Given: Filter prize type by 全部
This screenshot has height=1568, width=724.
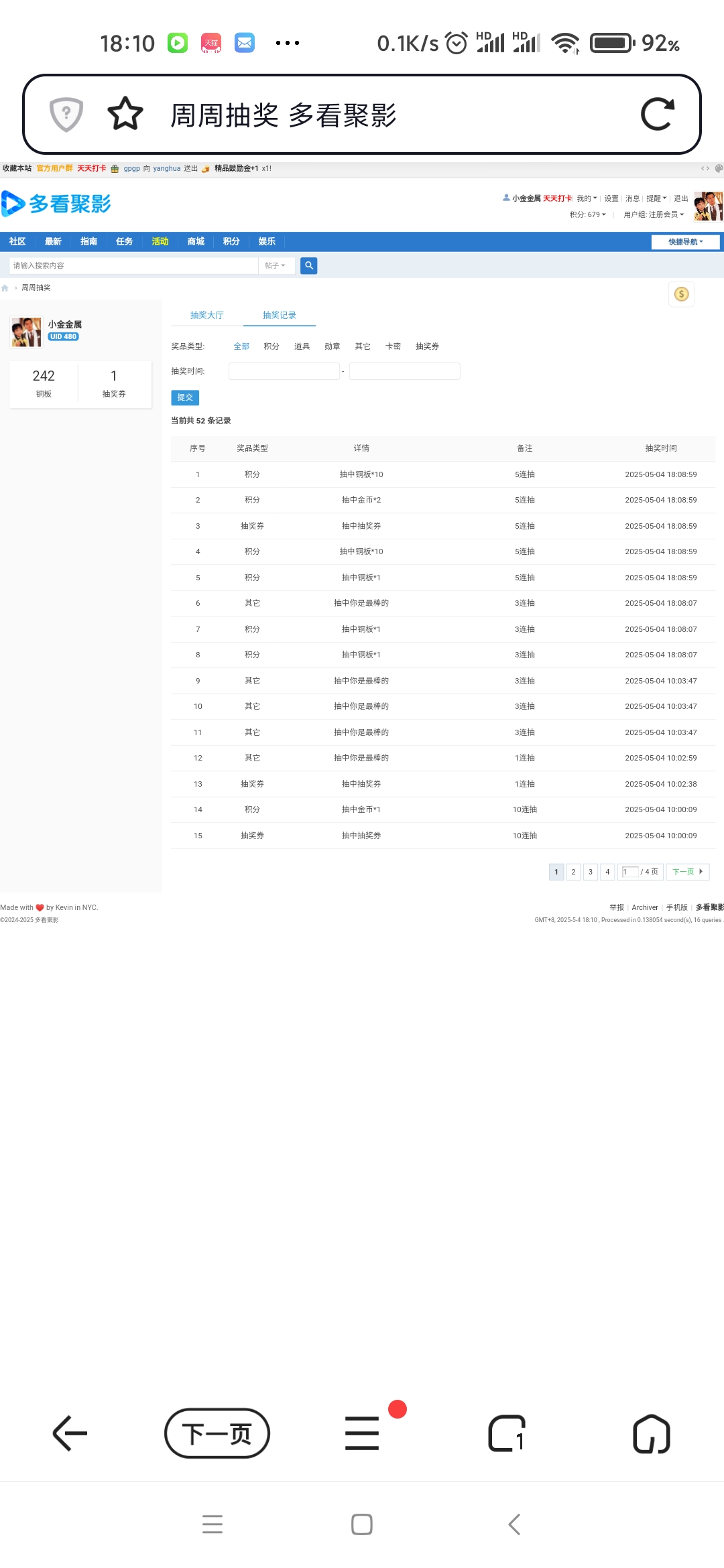Looking at the screenshot, I should (241, 346).
